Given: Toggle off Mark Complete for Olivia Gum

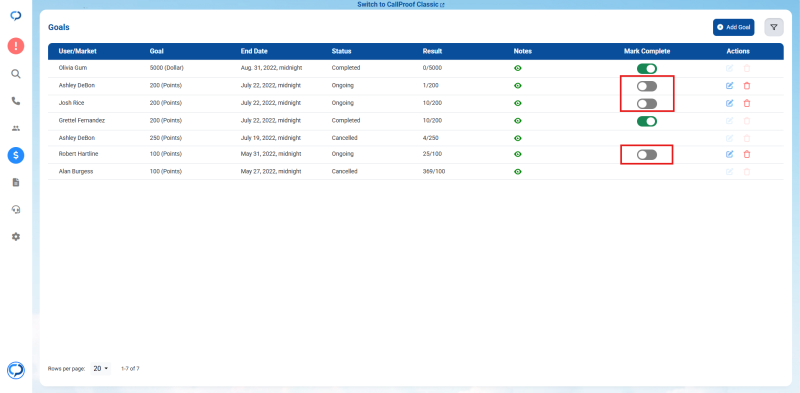Looking at the screenshot, I should point(646,68).
